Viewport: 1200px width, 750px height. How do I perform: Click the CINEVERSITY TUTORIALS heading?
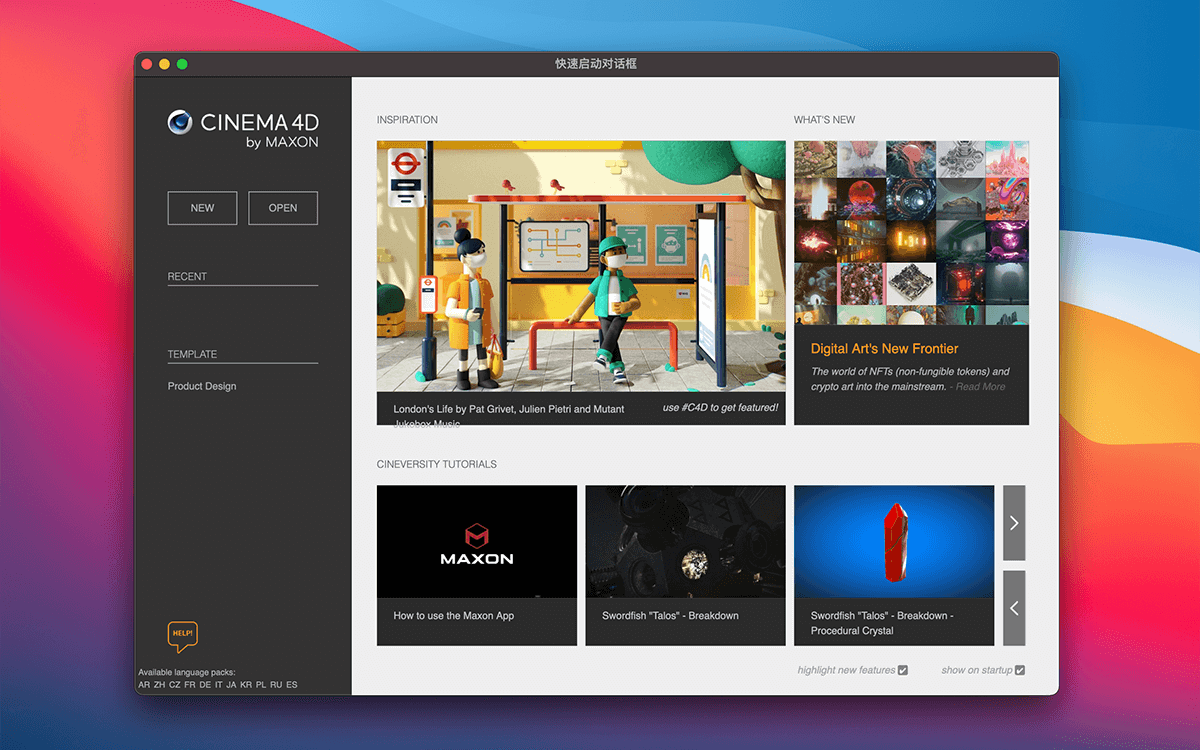[437, 464]
